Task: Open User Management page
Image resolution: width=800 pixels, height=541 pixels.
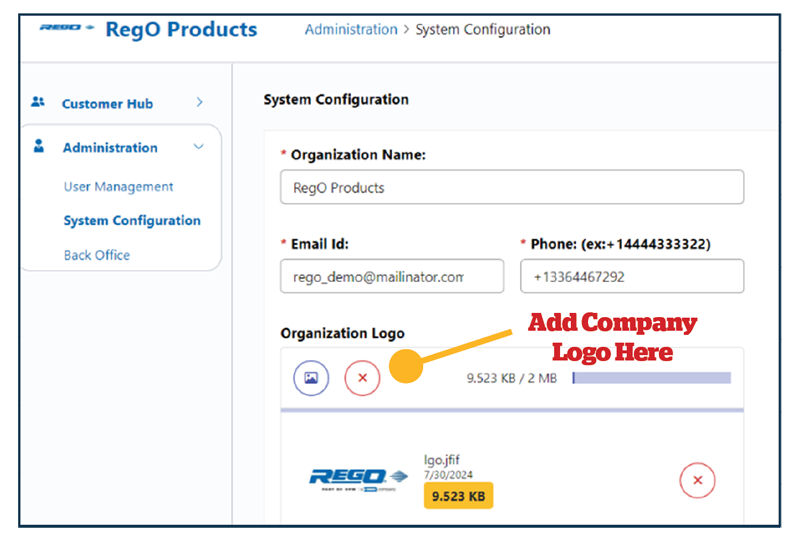Action: pos(118,187)
